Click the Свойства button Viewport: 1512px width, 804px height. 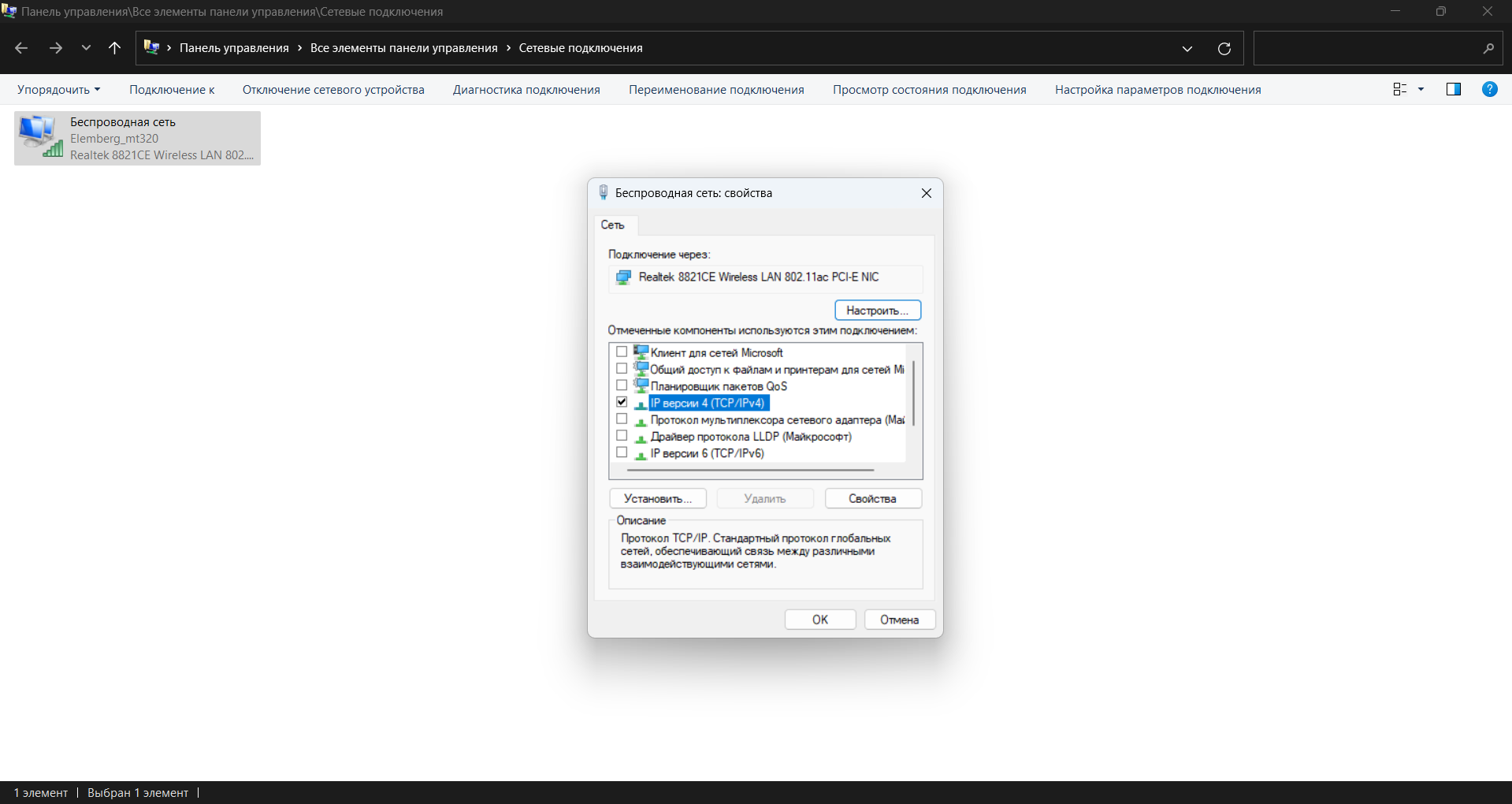coord(873,499)
